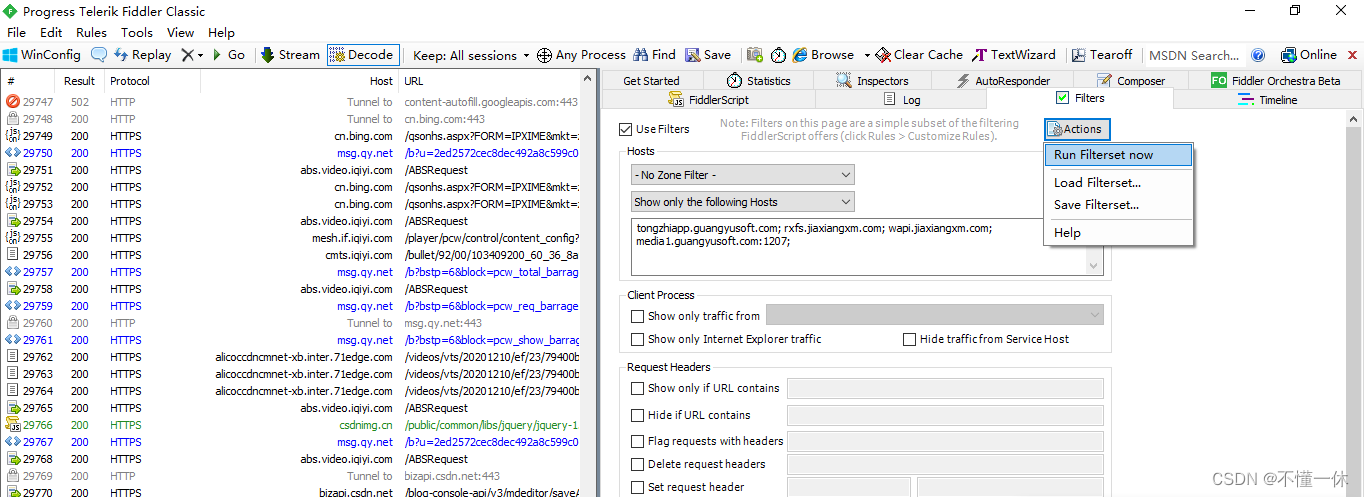Enable Hide if URL contains checkbox
Screen dimensions: 1364x497
(638, 415)
